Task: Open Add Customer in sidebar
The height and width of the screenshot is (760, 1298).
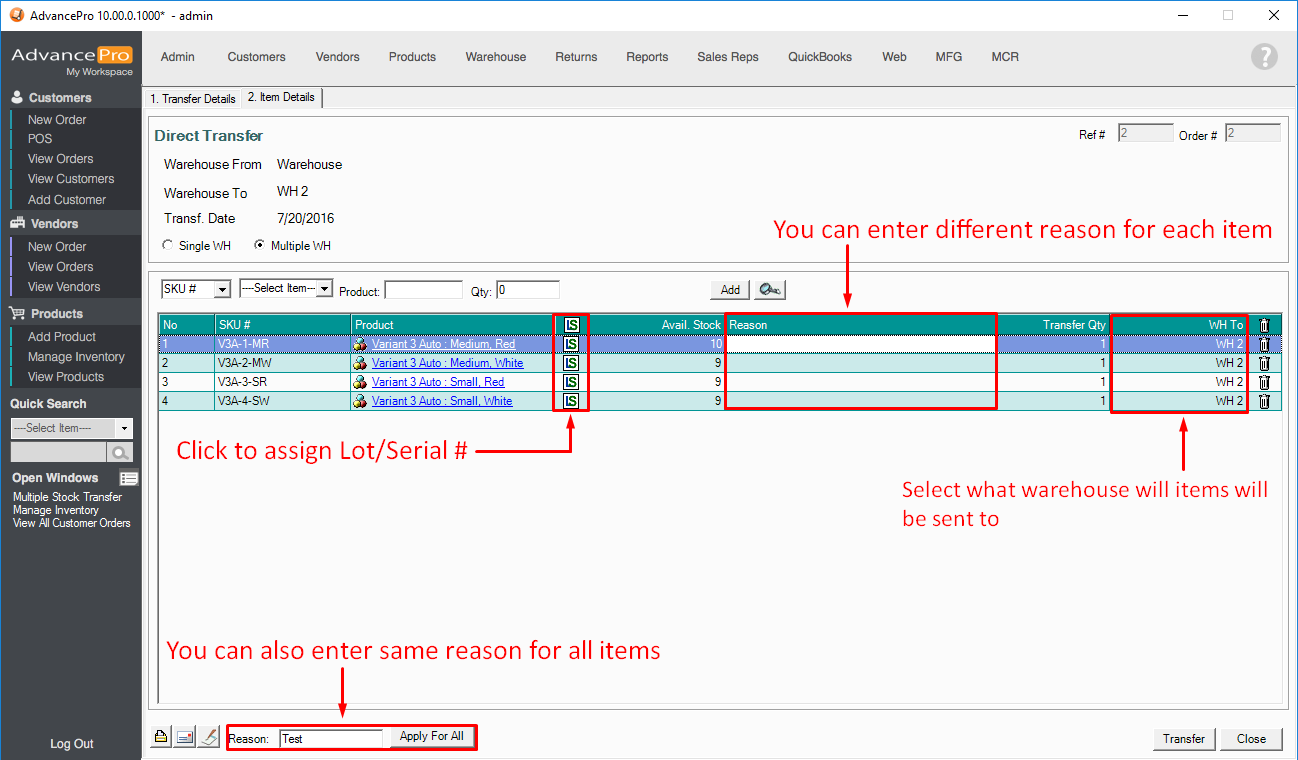Action: (67, 200)
